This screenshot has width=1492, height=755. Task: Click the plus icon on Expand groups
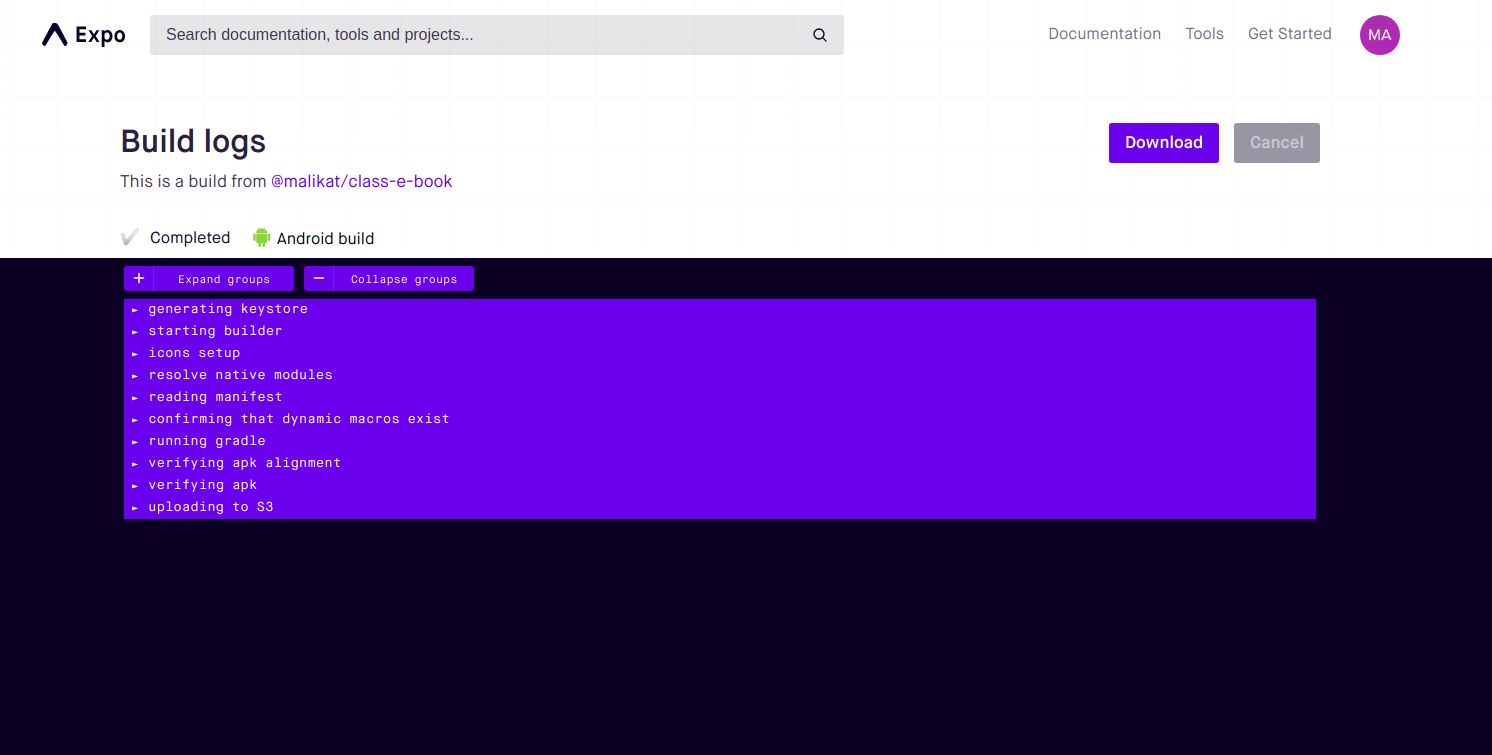click(139, 278)
